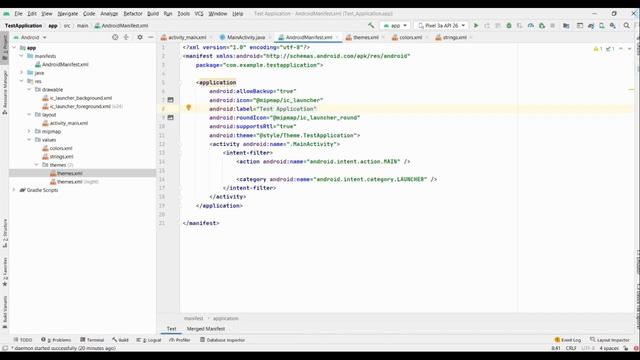Open the app run configuration dropdown

395,25
